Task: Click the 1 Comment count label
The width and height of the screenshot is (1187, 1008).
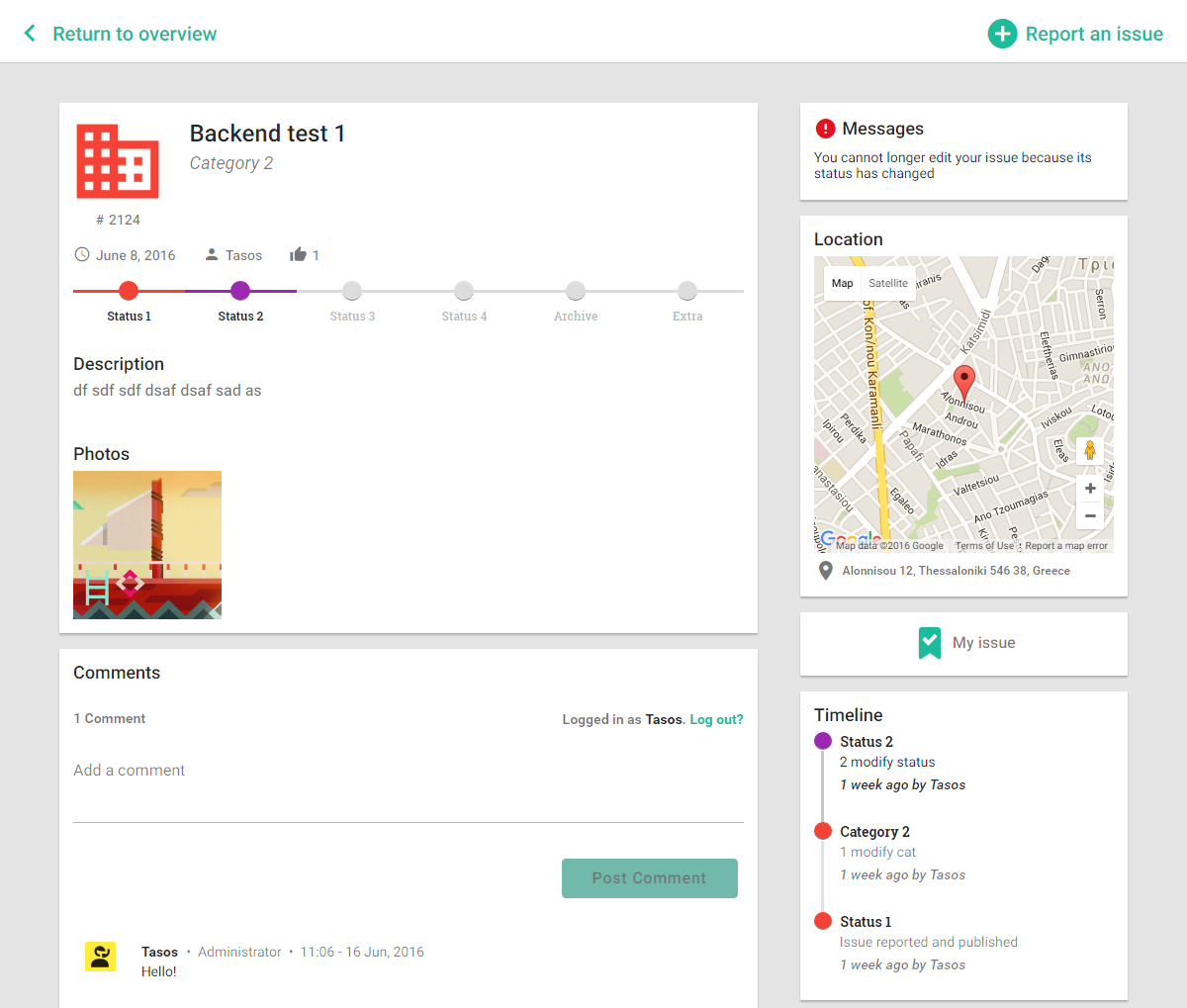Action: 110,719
